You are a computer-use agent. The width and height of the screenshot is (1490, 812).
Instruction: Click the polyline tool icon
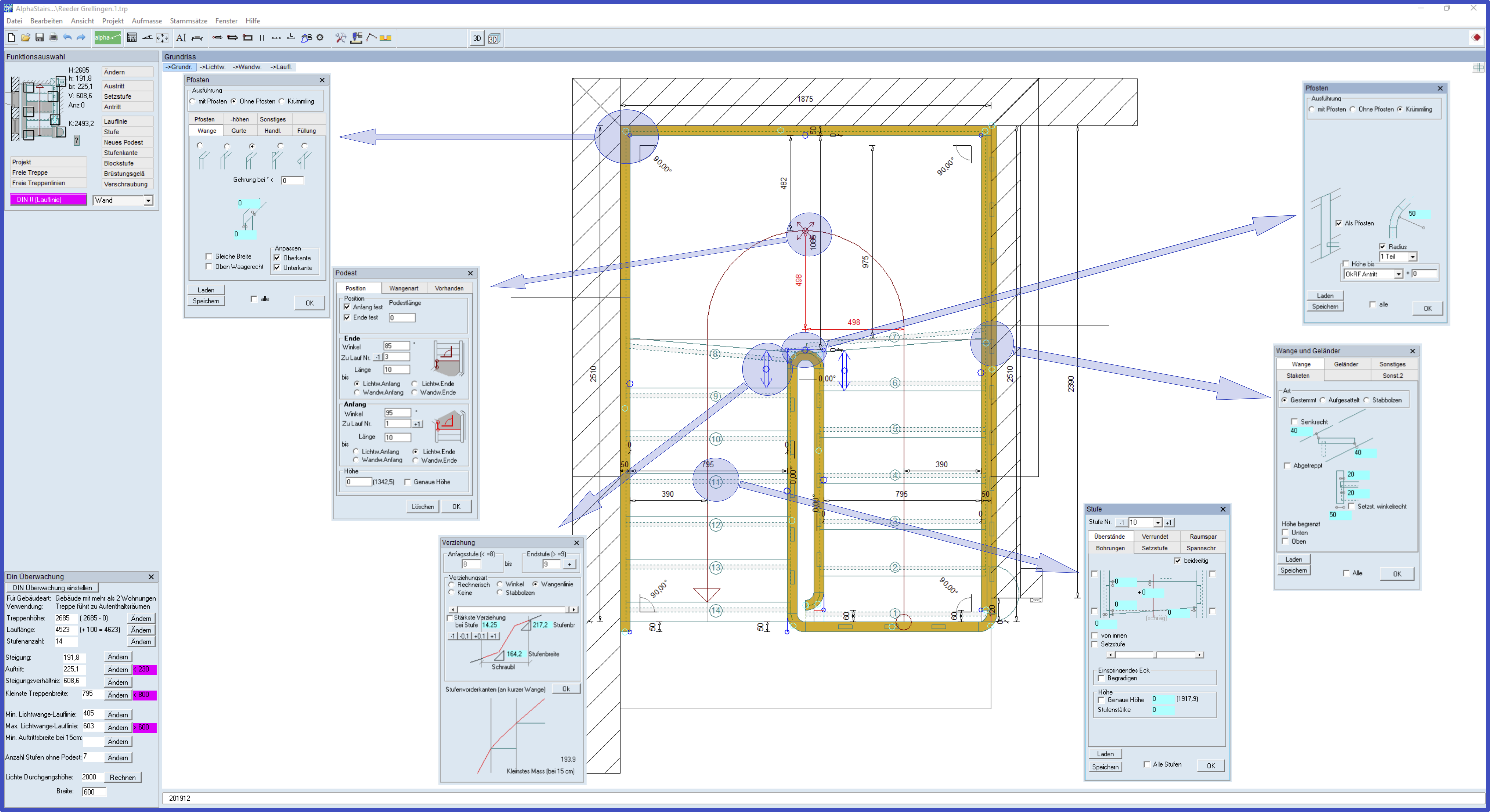[371, 37]
